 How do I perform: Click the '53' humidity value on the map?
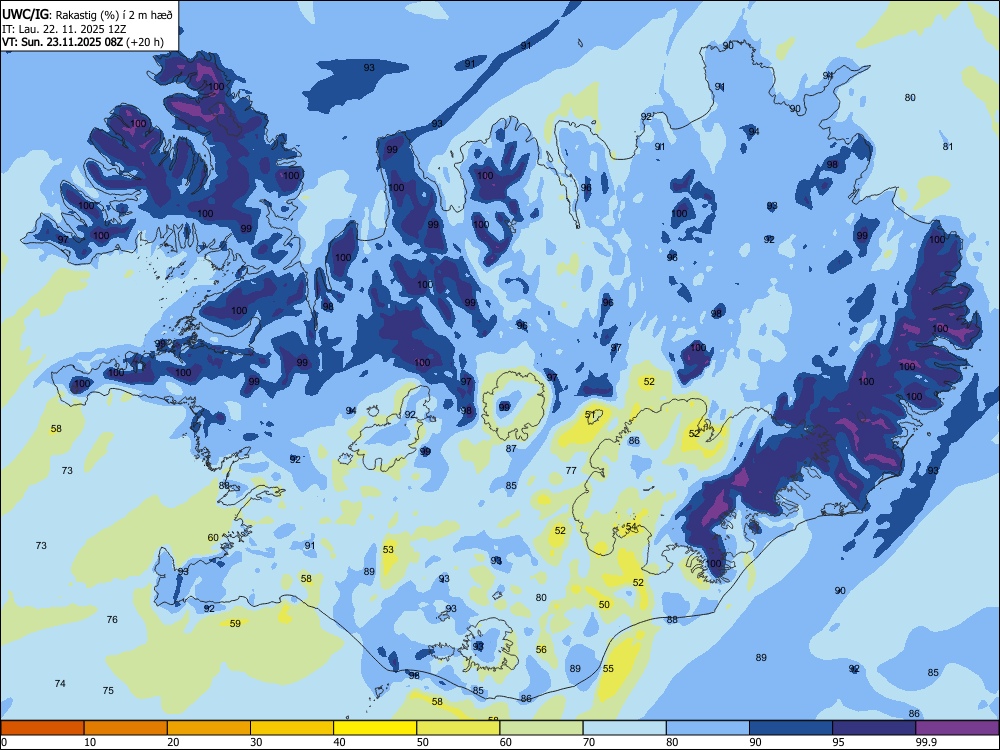[388, 549]
